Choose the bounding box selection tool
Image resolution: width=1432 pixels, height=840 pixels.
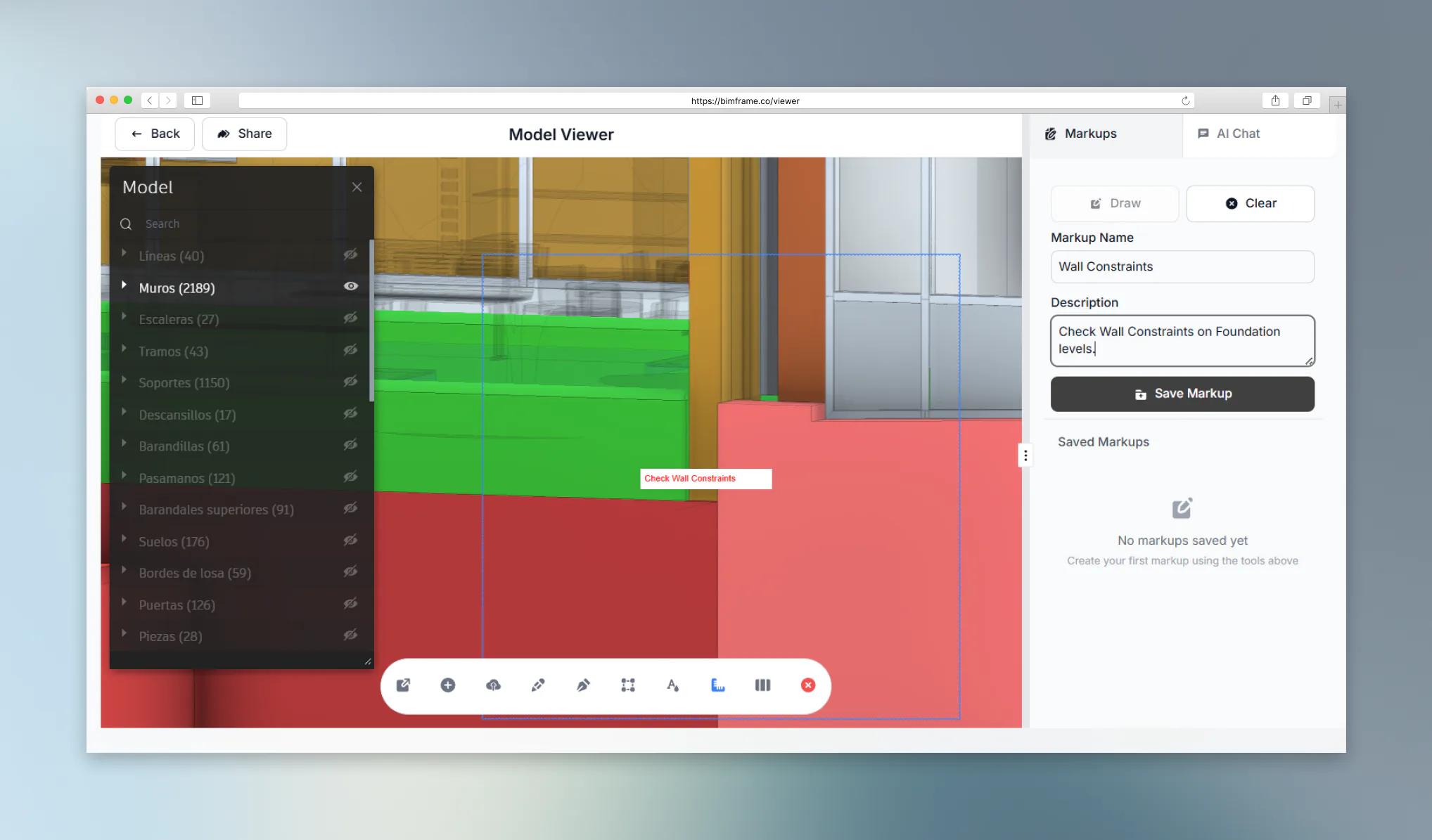628,685
